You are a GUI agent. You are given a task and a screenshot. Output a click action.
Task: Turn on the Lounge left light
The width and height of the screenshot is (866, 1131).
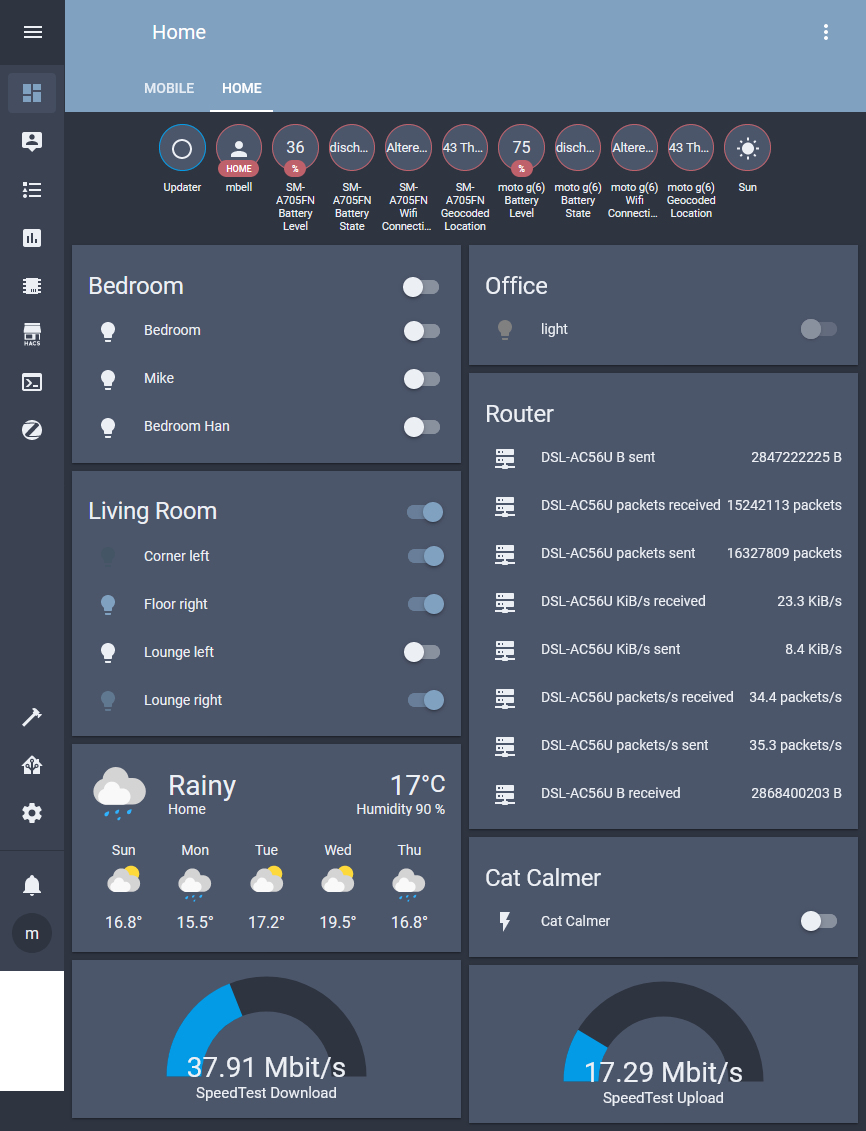[421, 652]
